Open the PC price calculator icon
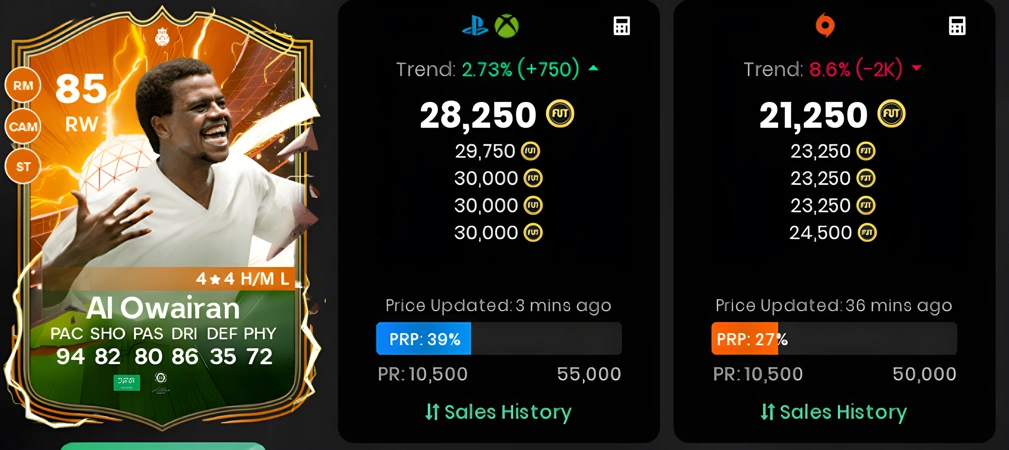Image resolution: width=1009 pixels, height=450 pixels. click(x=957, y=26)
